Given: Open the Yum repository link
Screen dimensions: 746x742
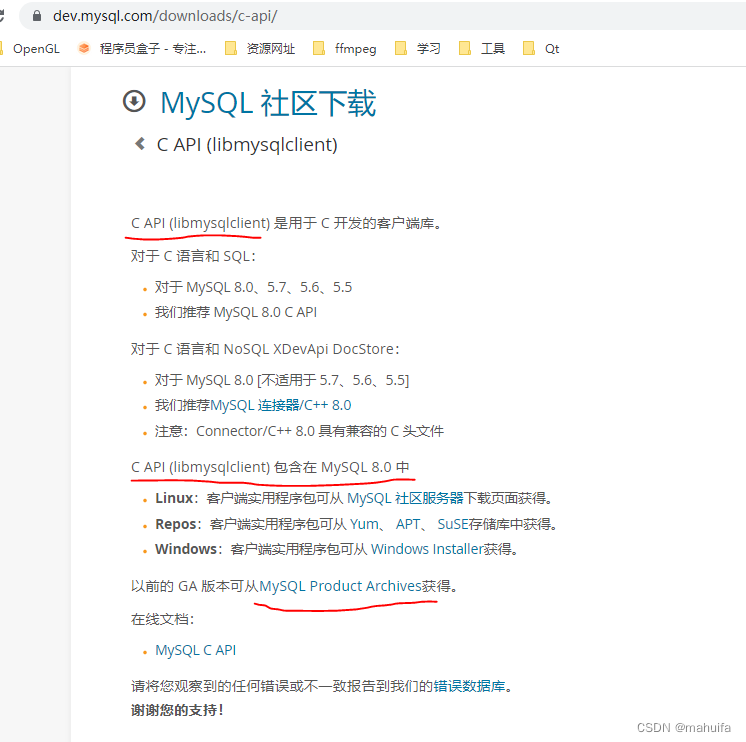Looking at the screenshot, I should click(x=364, y=524).
